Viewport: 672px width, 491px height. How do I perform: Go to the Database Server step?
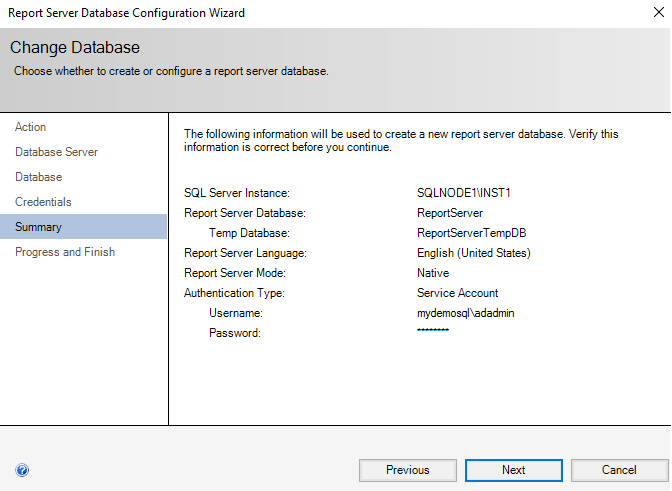pyautogui.click(x=56, y=152)
